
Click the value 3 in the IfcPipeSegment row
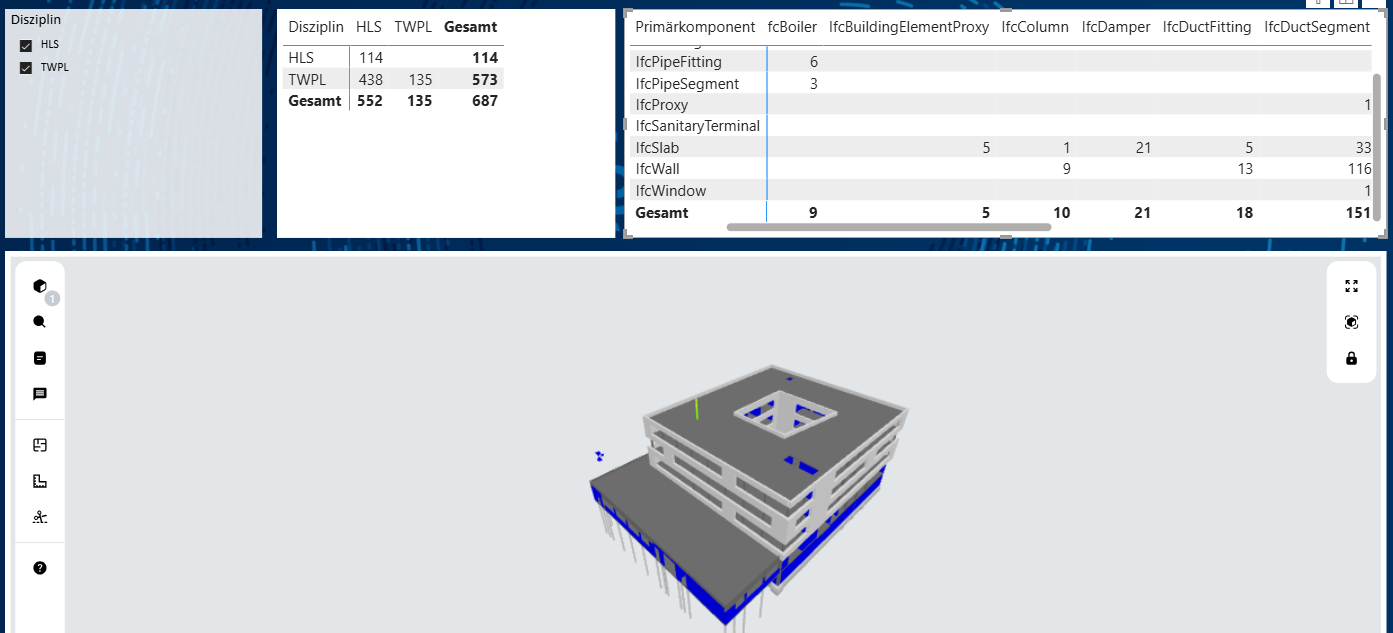(x=814, y=84)
